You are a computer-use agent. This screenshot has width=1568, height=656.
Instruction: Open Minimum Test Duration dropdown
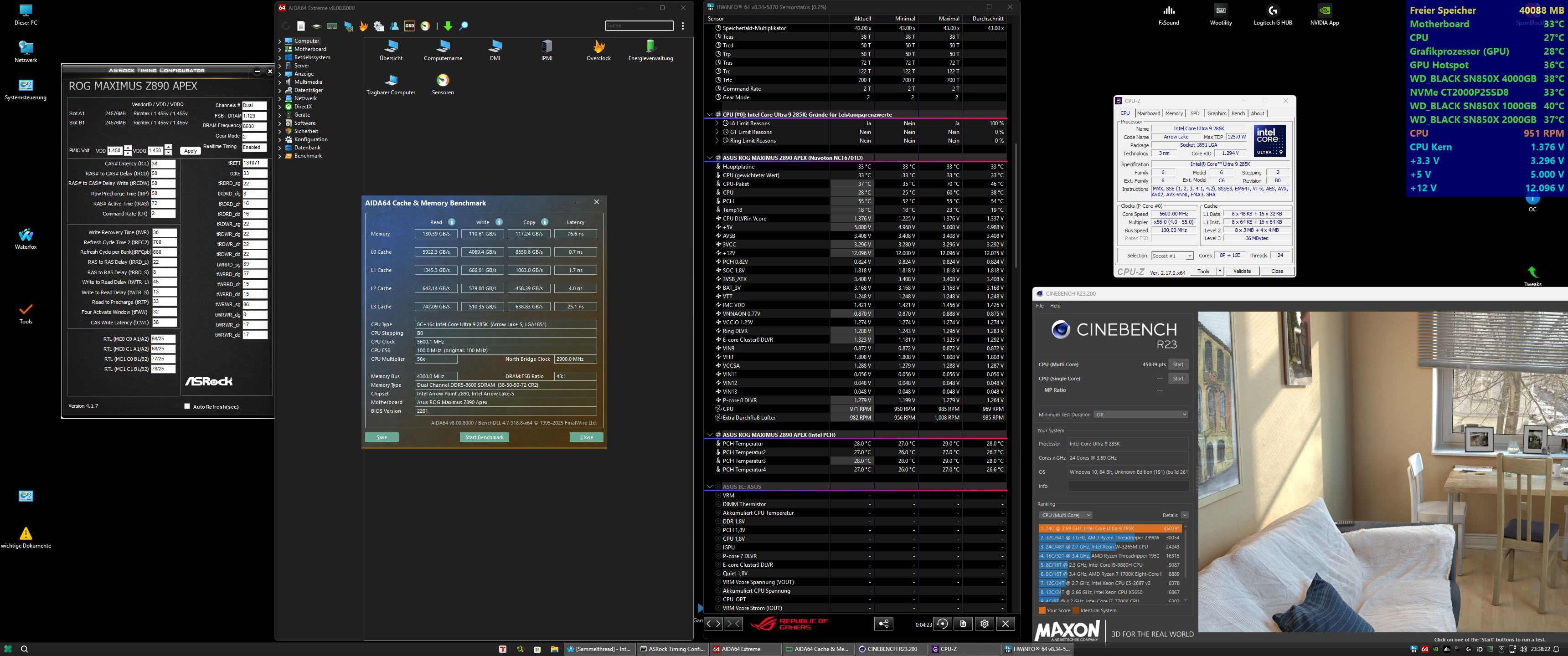point(1140,415)
